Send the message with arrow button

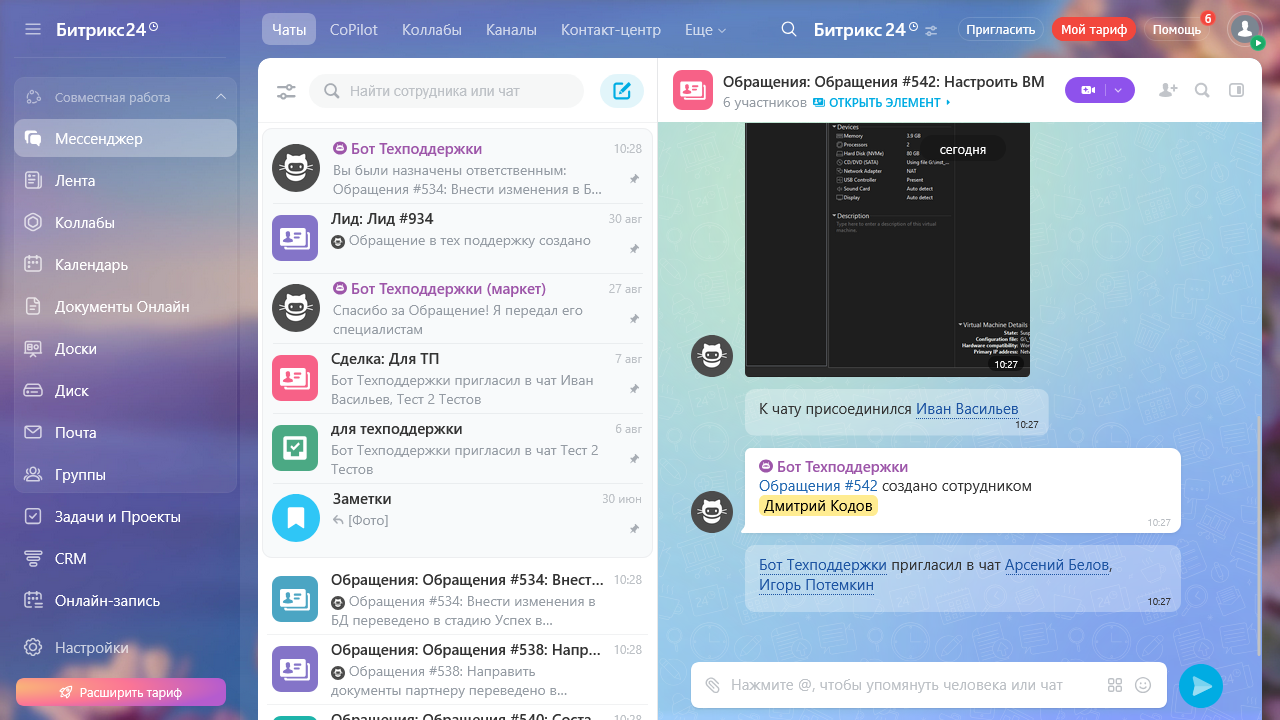(1201, 685)
